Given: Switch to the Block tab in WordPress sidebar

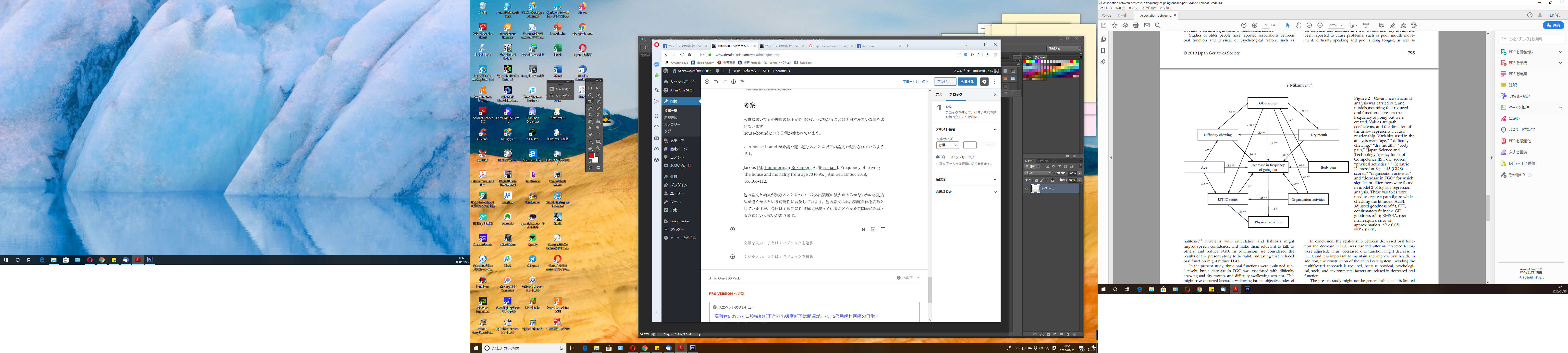Looking at the screenshot, I should point(956,94).
